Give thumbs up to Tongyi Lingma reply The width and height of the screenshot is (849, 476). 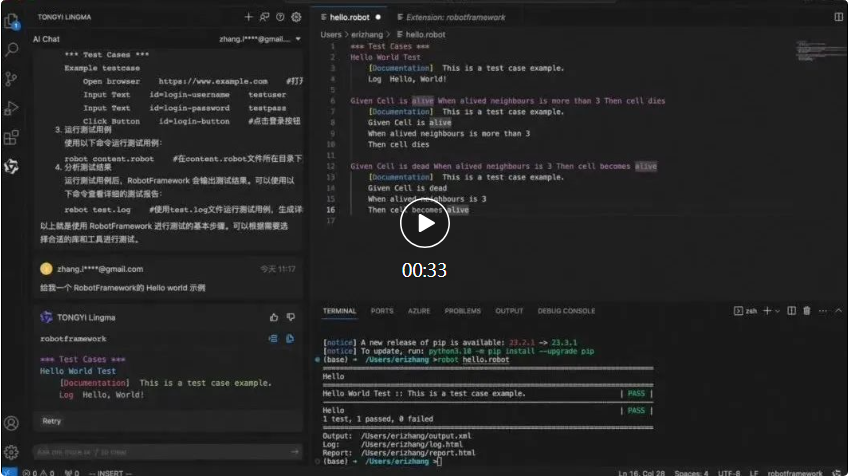(x=274, y=317)
